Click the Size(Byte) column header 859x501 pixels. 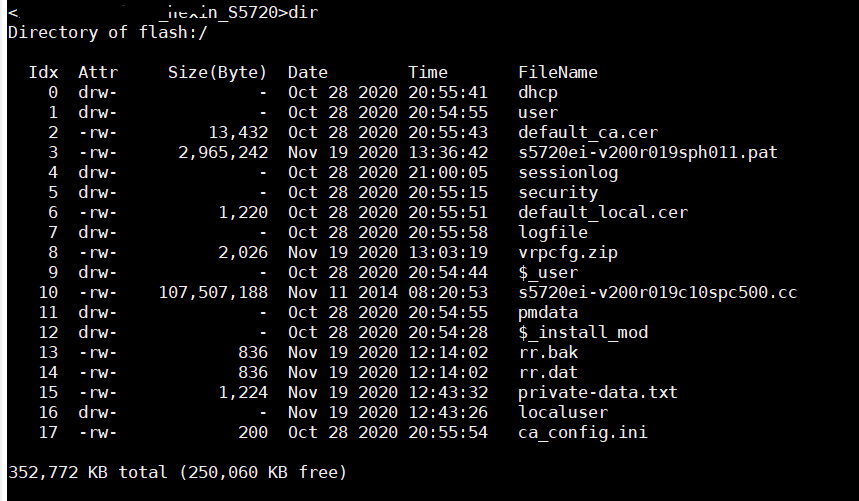[217, 72]
